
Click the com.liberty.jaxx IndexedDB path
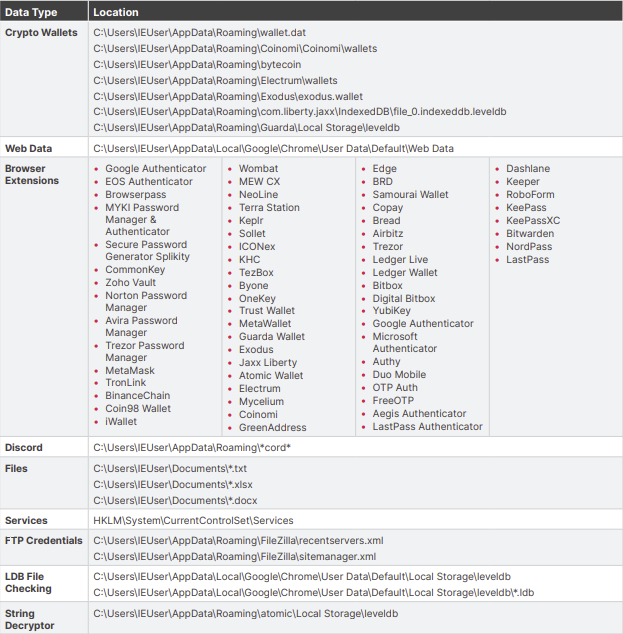tap(300, 112)
